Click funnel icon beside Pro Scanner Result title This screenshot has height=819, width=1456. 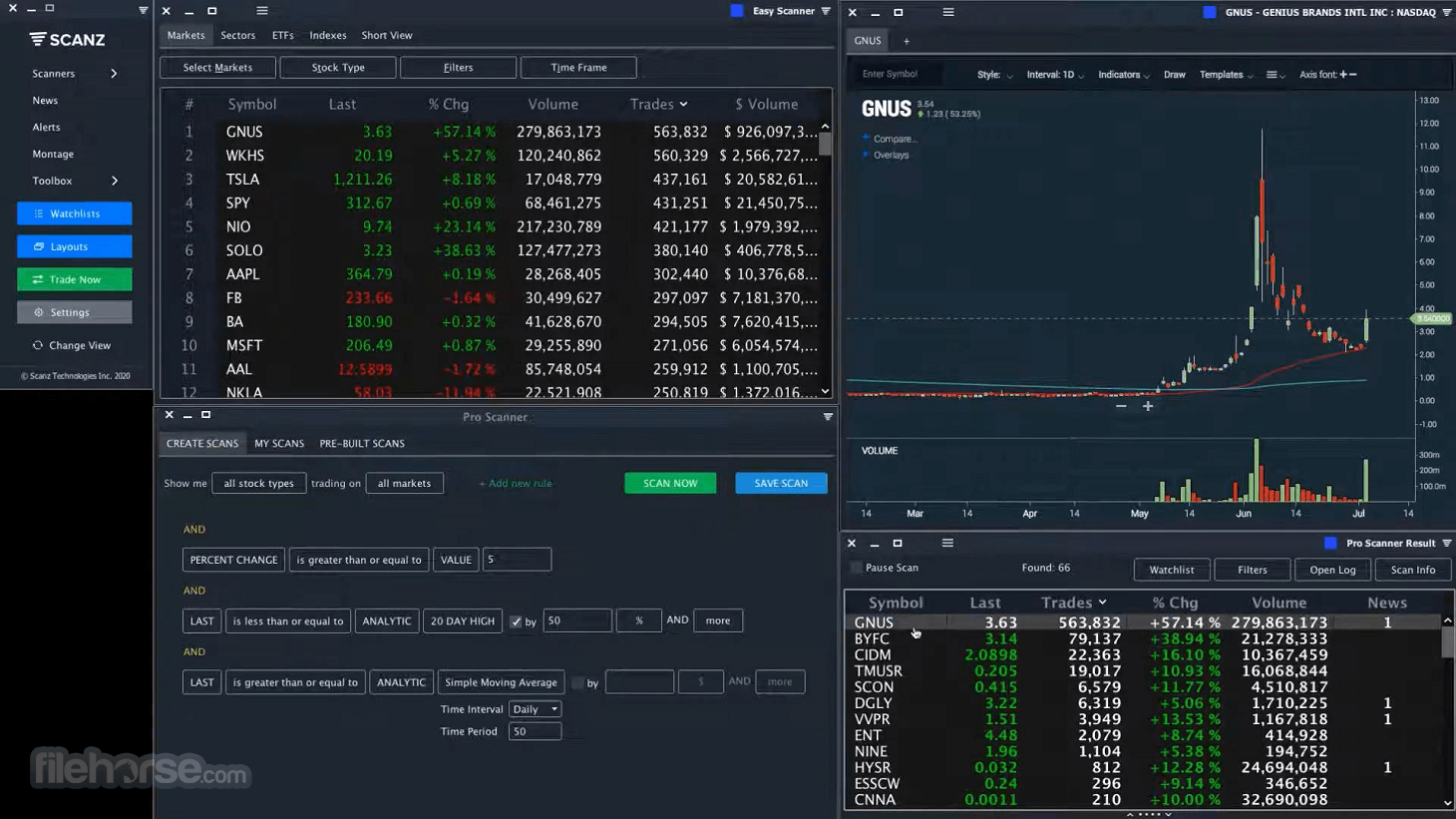pyautogui.click(x=1447, y=543)
